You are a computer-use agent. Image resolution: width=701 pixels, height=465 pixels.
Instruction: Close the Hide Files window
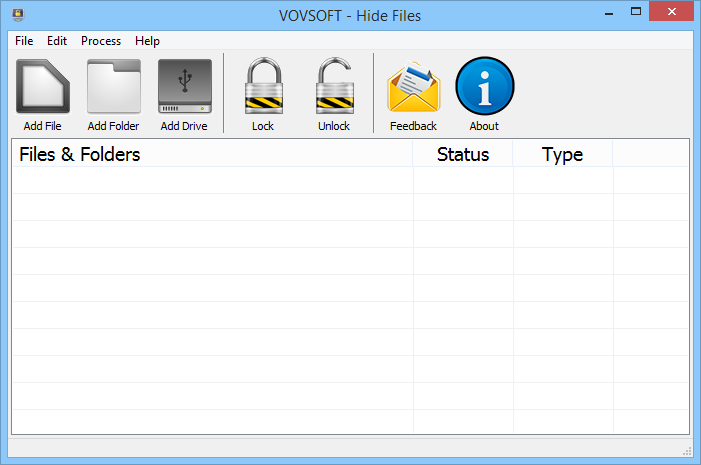tap(671, 12)
